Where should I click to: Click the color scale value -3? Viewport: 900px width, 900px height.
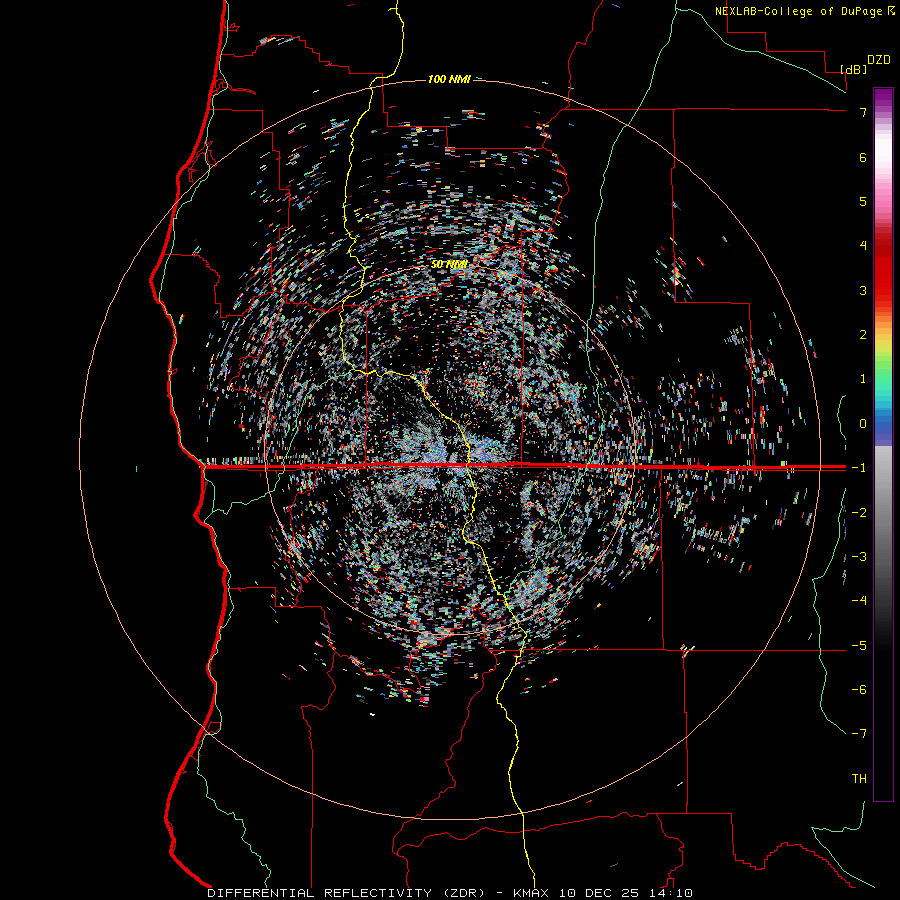click(859, 556)
